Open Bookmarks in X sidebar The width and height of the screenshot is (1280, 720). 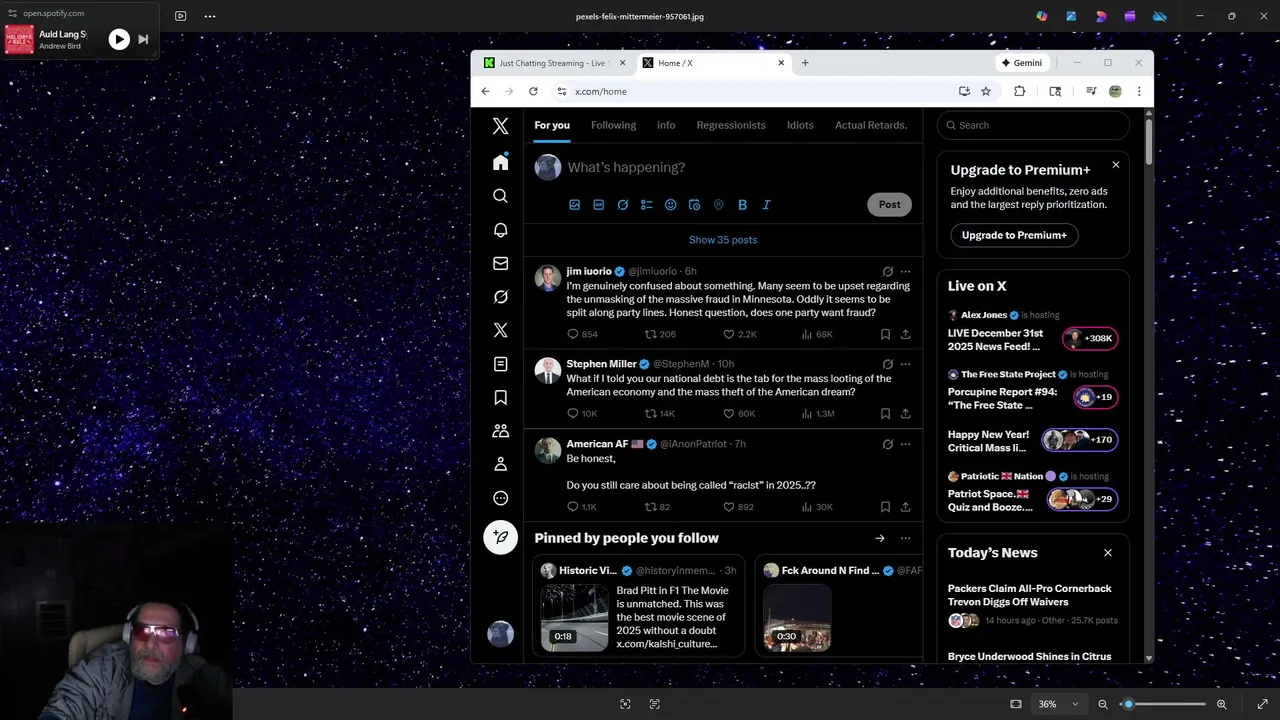tap(501, 398)
